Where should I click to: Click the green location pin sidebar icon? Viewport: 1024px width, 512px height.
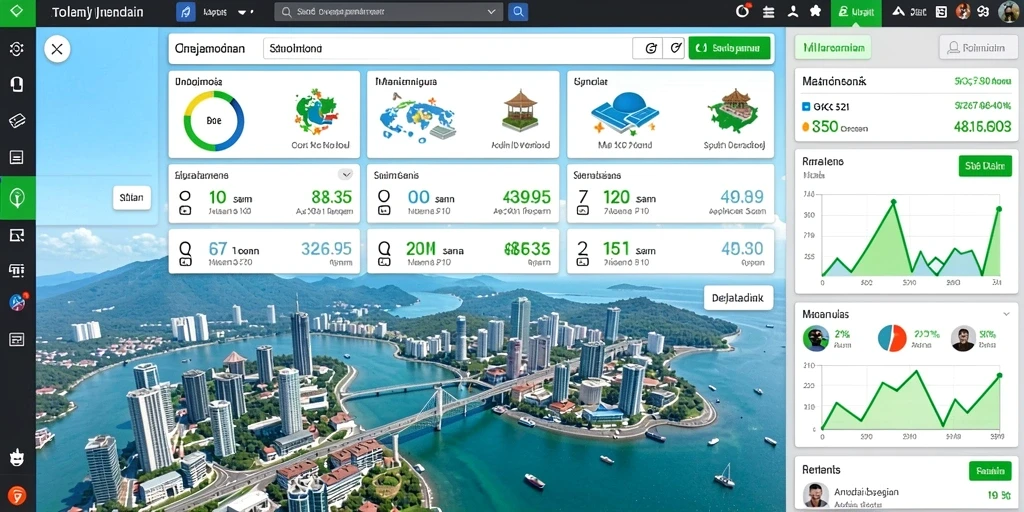tap(18, 197)
